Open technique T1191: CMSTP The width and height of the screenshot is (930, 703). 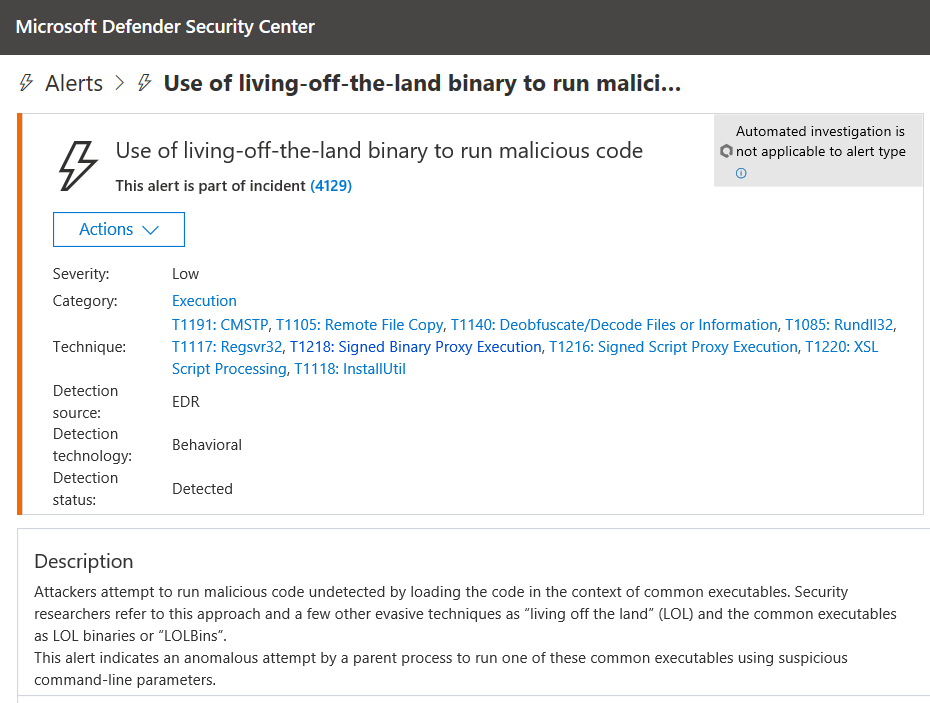tap(220, 325)
